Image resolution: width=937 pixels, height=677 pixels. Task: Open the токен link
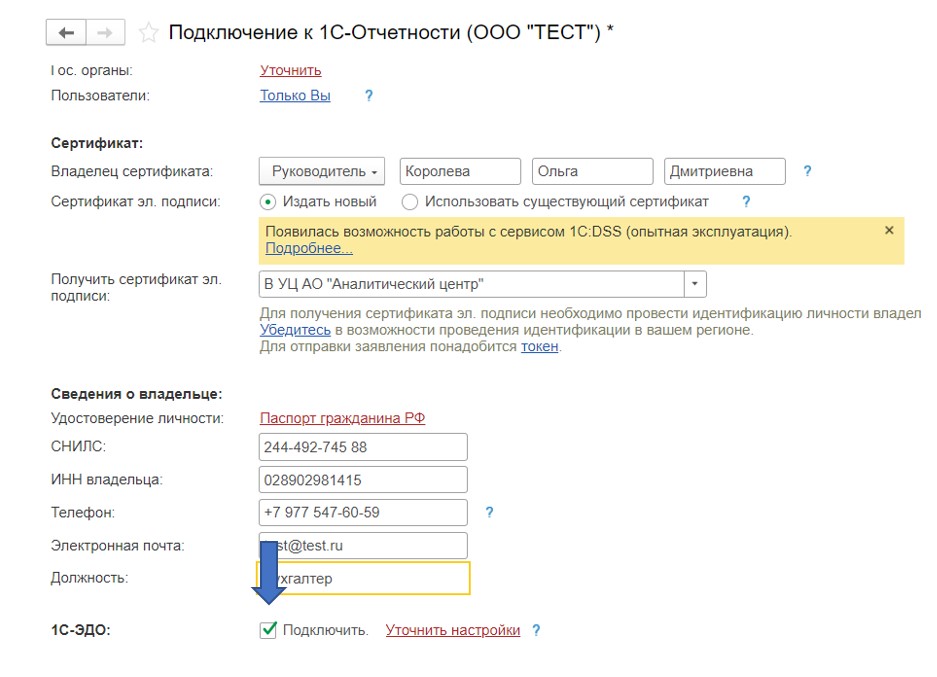(540, 347)
